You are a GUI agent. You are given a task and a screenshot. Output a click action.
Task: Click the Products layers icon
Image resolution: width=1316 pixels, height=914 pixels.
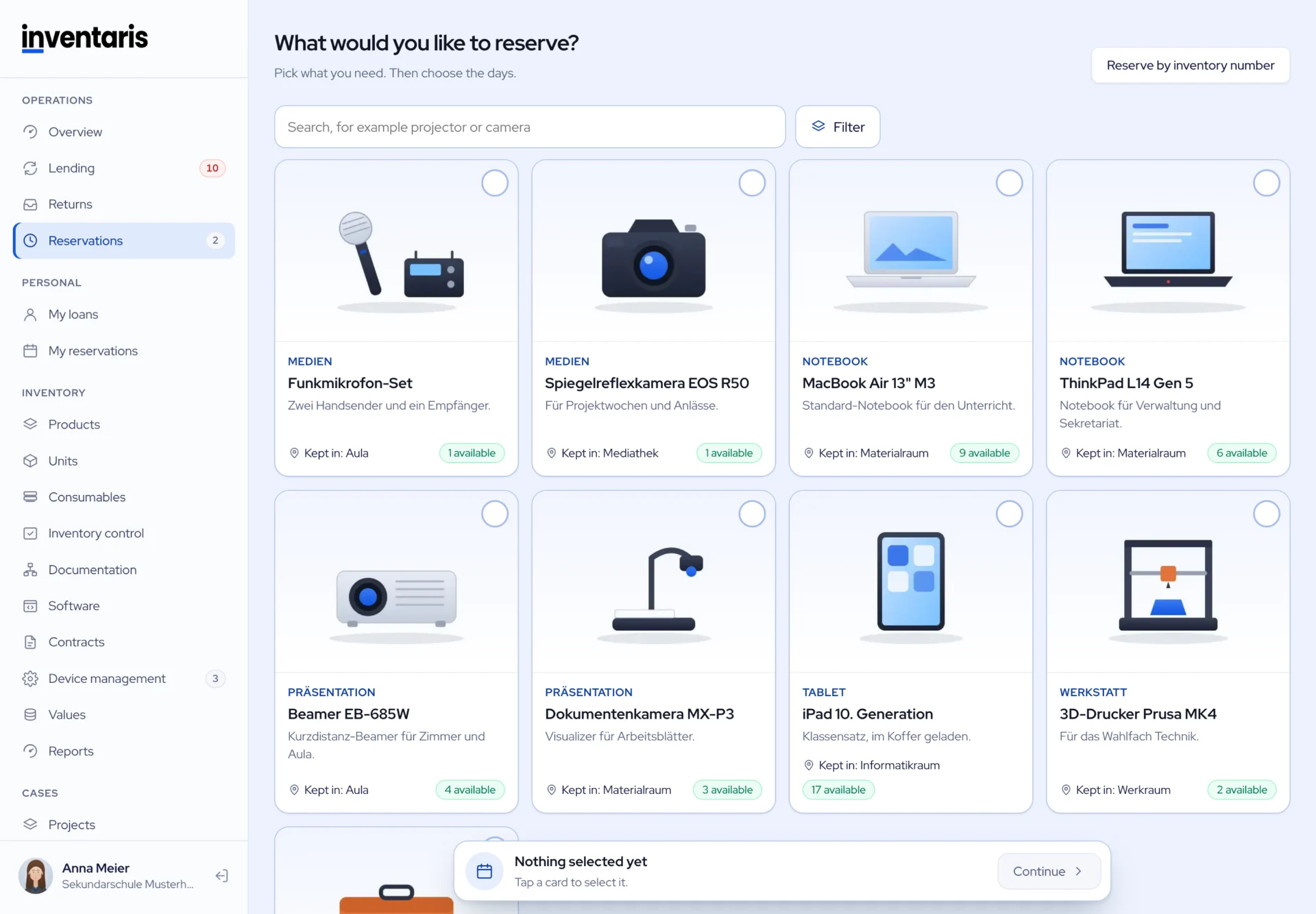(30, 424)
